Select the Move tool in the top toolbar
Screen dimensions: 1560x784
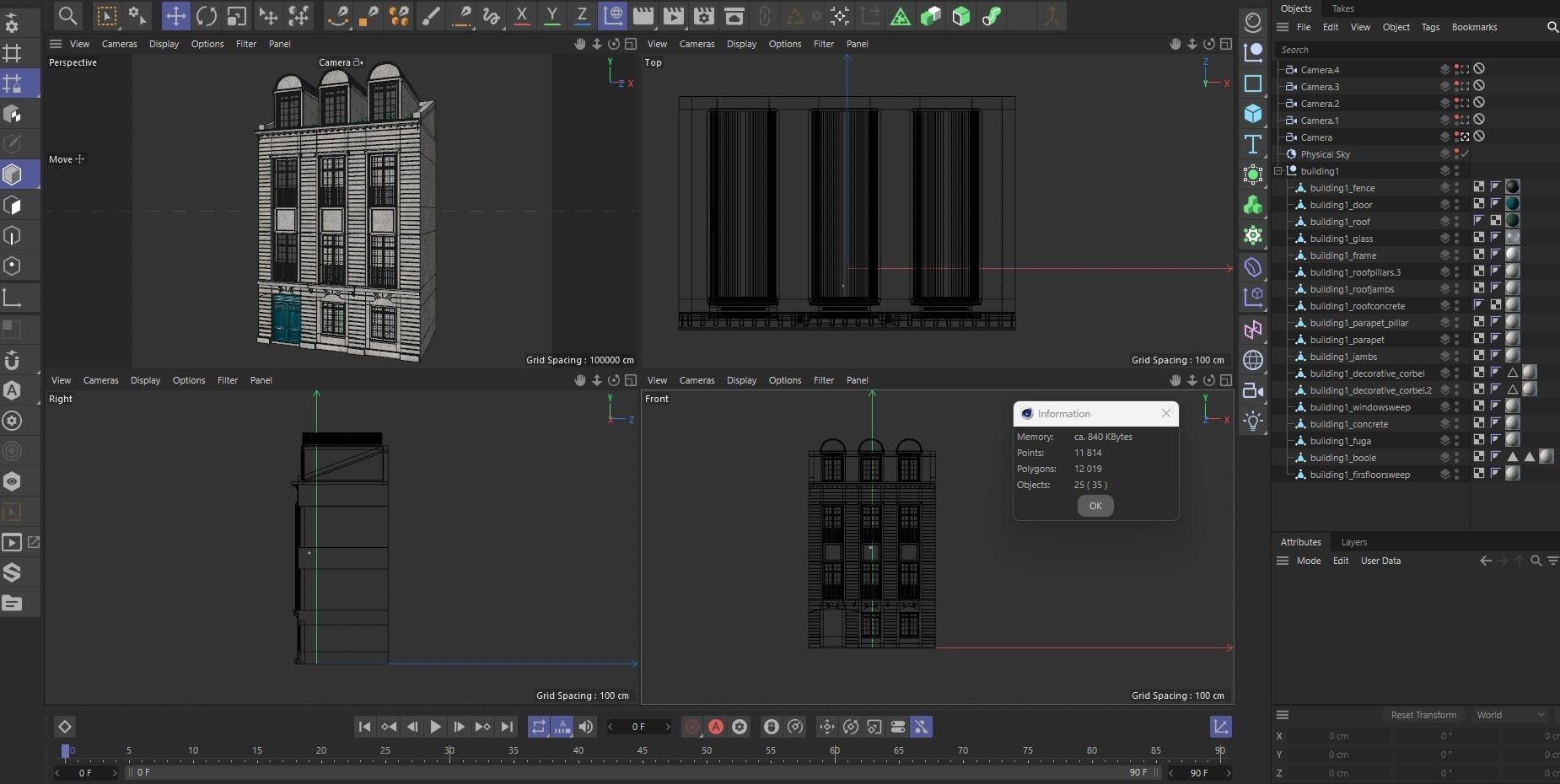(175, 15)
